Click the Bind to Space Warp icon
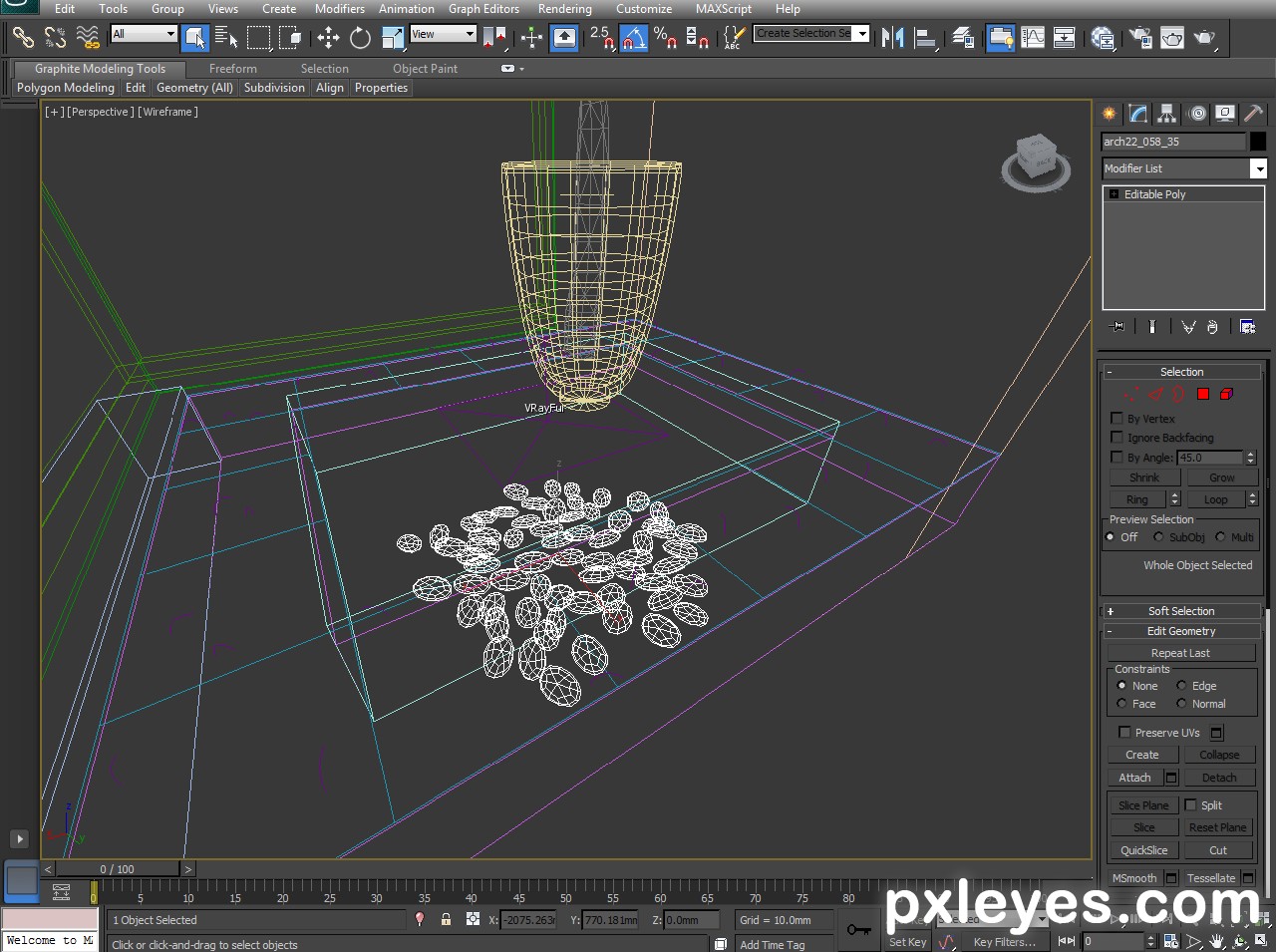Image resolution: width=1276 pixels, height=952 pixels. (88, 38)
